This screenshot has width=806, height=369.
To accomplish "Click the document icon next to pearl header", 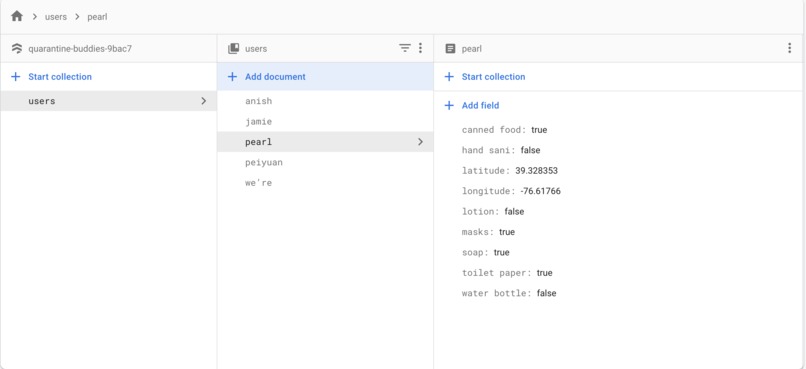I will click(x=450, y=48).
